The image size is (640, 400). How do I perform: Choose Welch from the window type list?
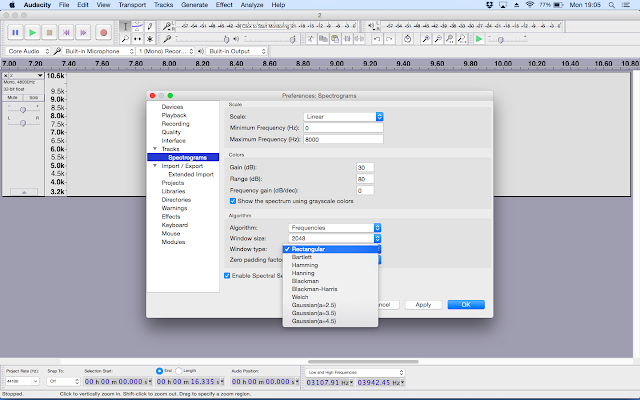click(330, 297)
